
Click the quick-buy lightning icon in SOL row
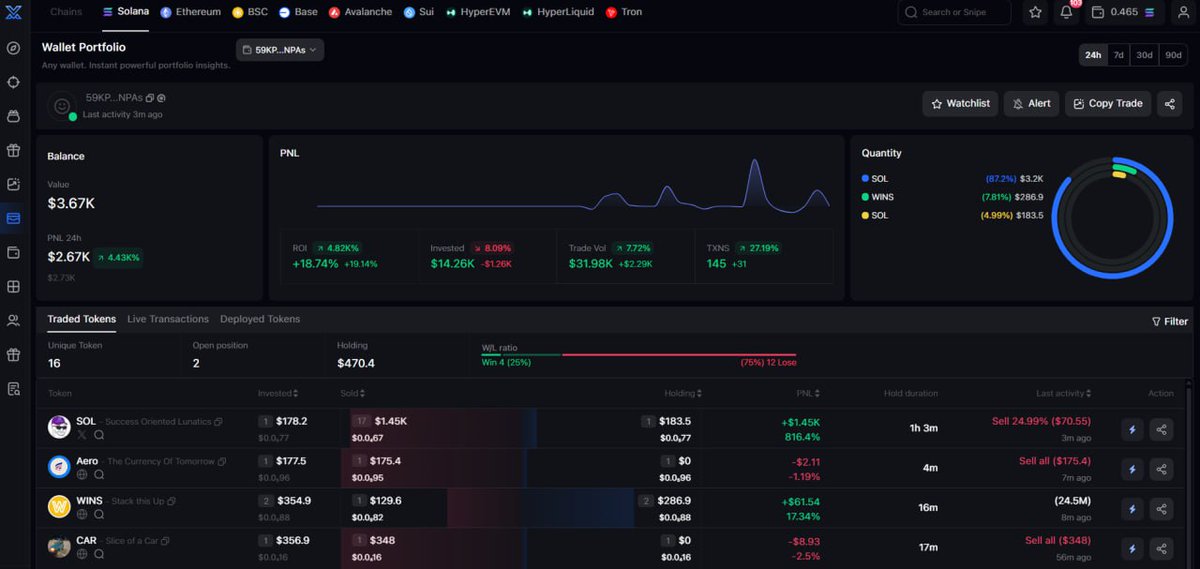(x=1132, y=429)
